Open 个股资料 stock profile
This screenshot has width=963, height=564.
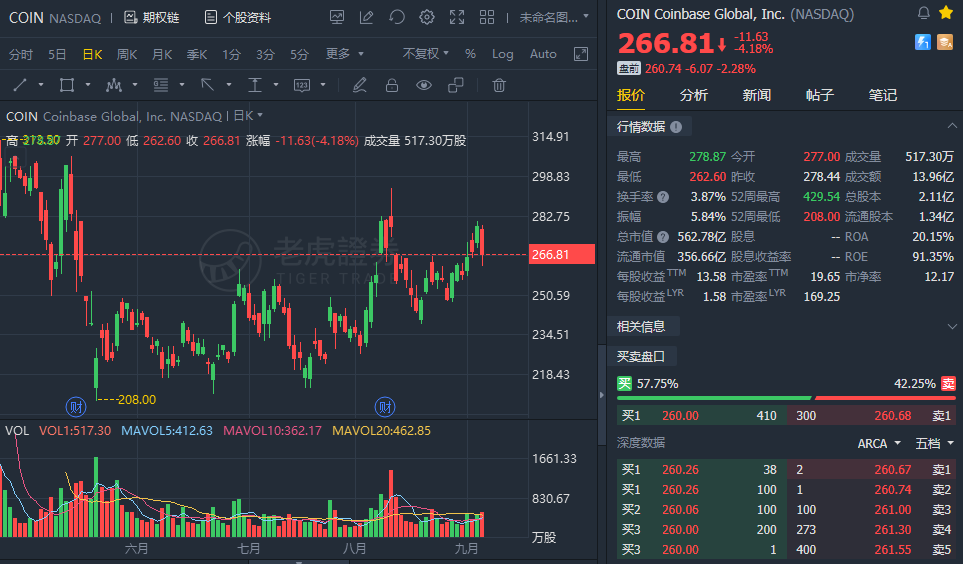pyautogui.click(x=238, y=17)
